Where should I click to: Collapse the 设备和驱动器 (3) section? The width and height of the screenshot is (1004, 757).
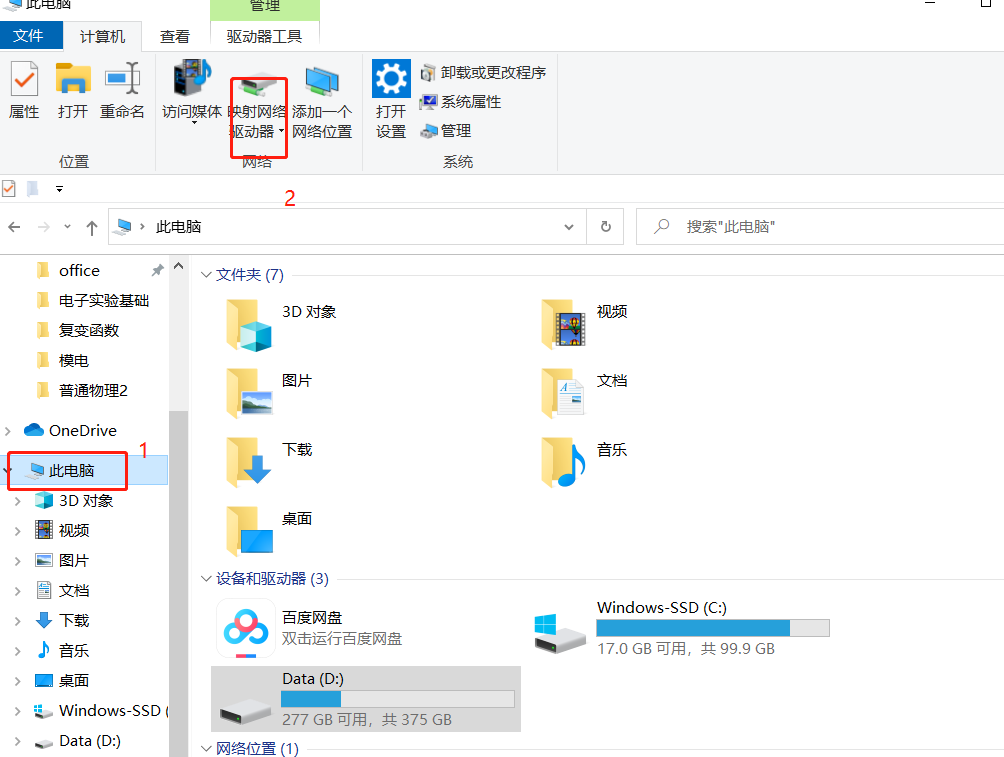tap(205, 579)
